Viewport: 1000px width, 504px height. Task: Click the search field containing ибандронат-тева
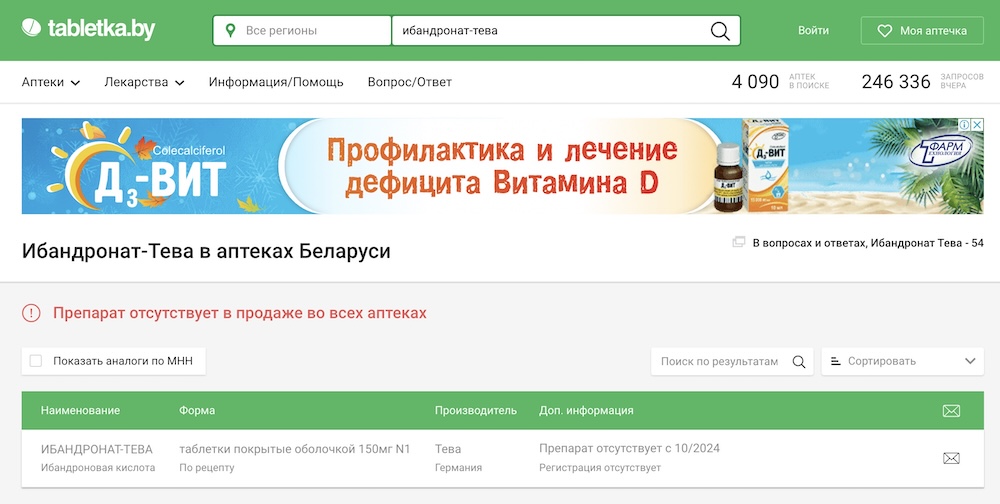pos(550,31)
